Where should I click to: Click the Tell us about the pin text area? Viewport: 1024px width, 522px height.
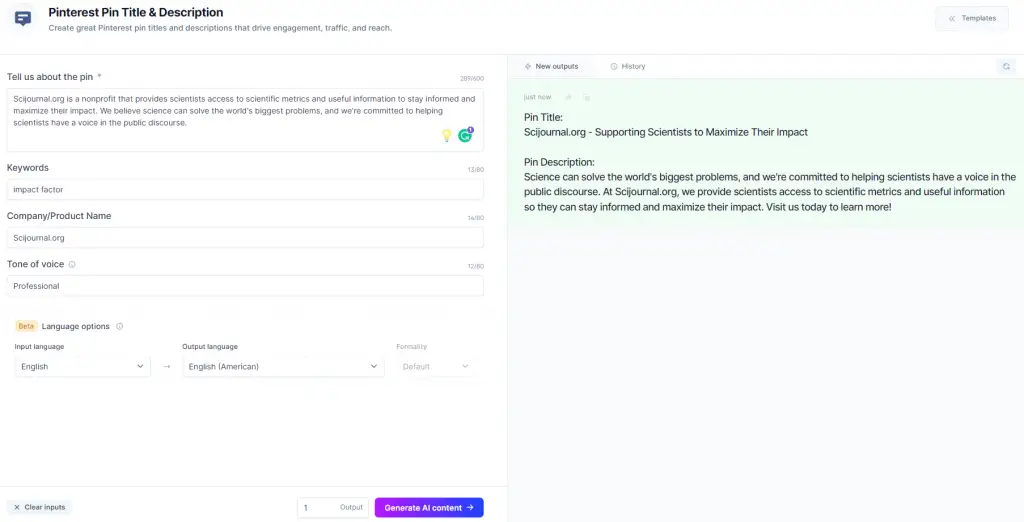point(245,120)
